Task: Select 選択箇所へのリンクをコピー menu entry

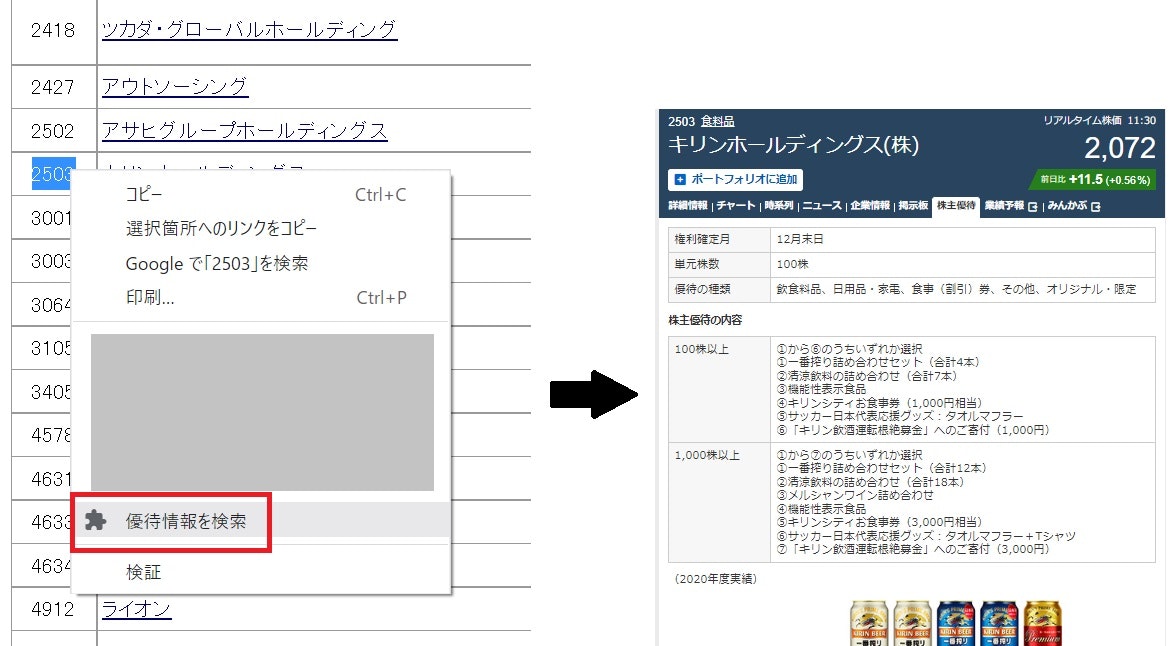Action: [x=261, y=228]
